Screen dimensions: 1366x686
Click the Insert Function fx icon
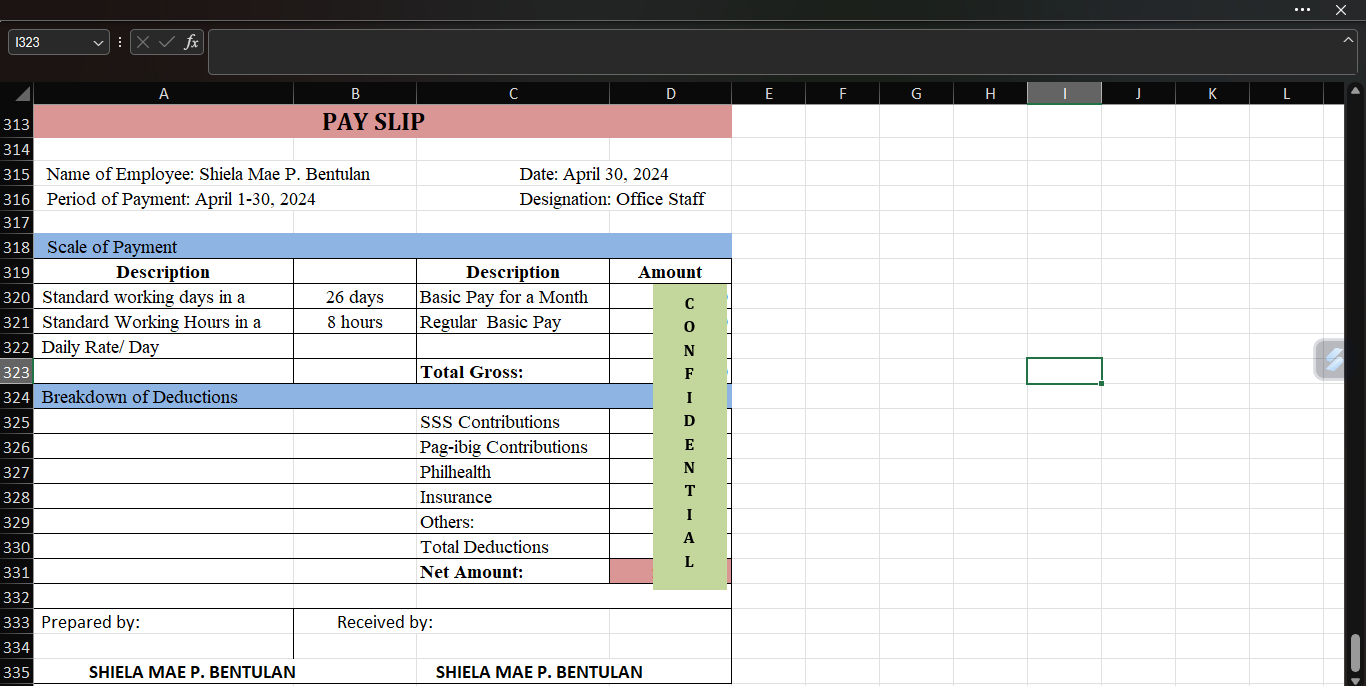pos(191,42)
